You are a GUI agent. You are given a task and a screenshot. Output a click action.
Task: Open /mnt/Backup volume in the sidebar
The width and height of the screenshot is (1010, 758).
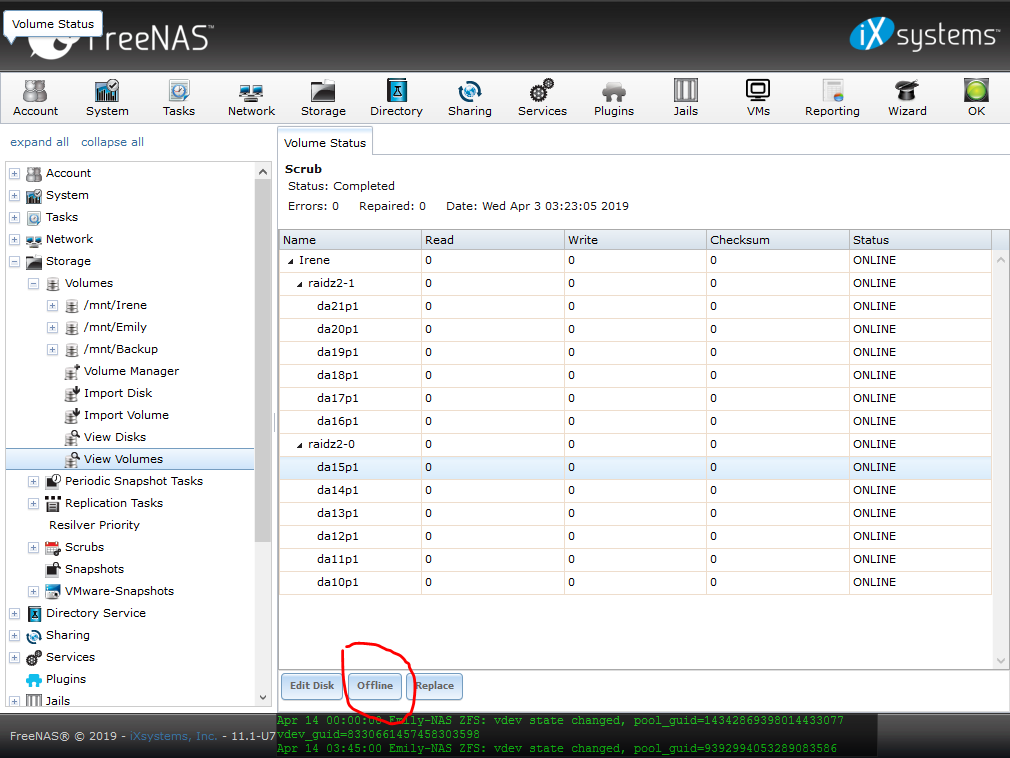click(x=120, y=349)
